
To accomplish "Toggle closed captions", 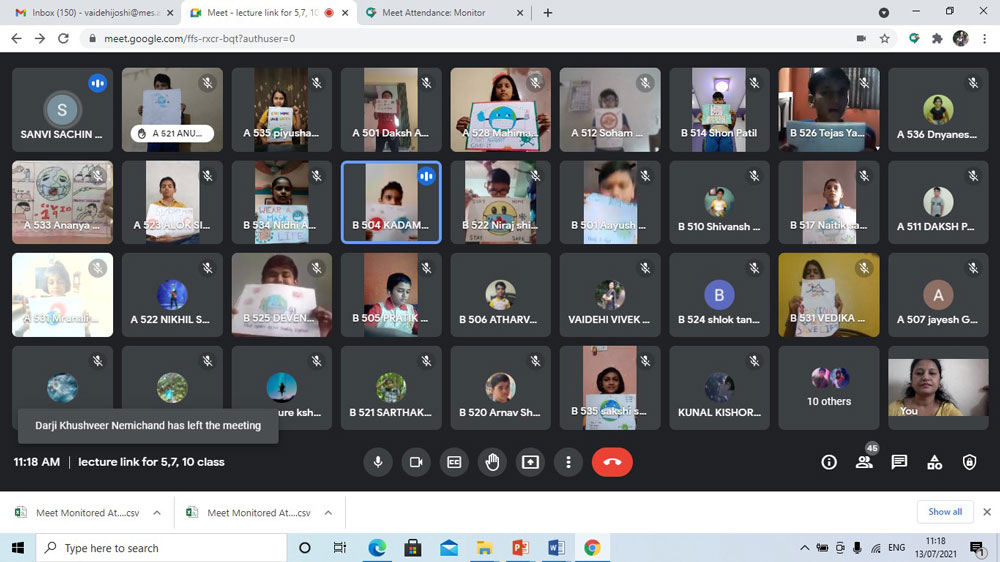I will point(454,462).
